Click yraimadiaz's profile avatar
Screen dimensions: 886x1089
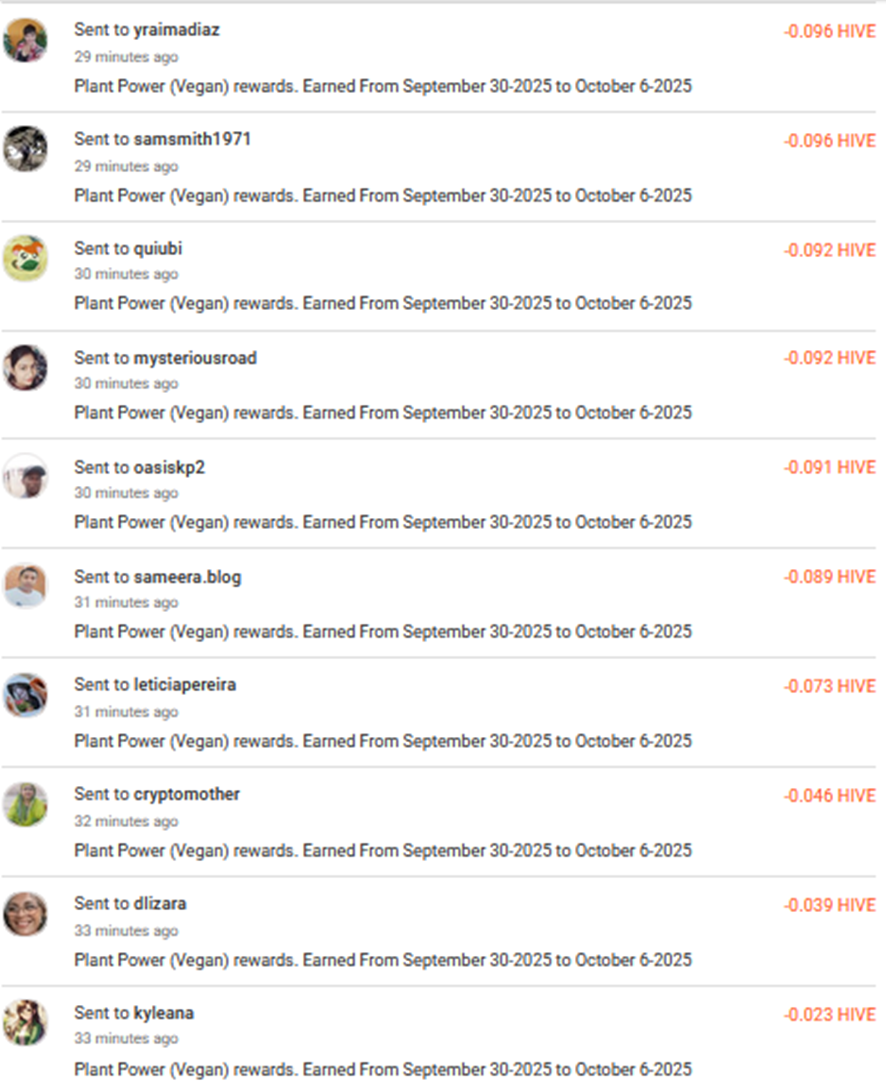(x=25, y=41)
